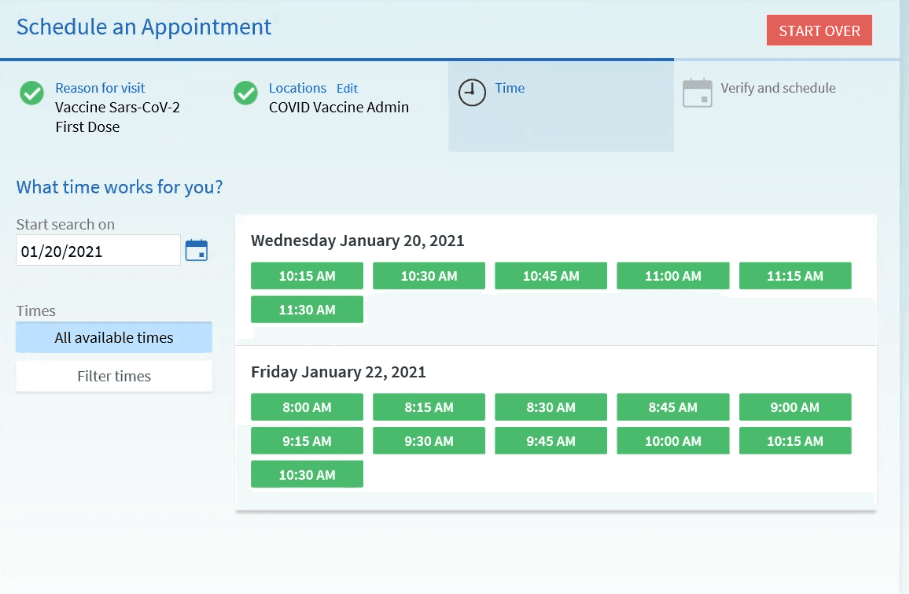Select the 10:00 AM Friday slot

(673, 440)
